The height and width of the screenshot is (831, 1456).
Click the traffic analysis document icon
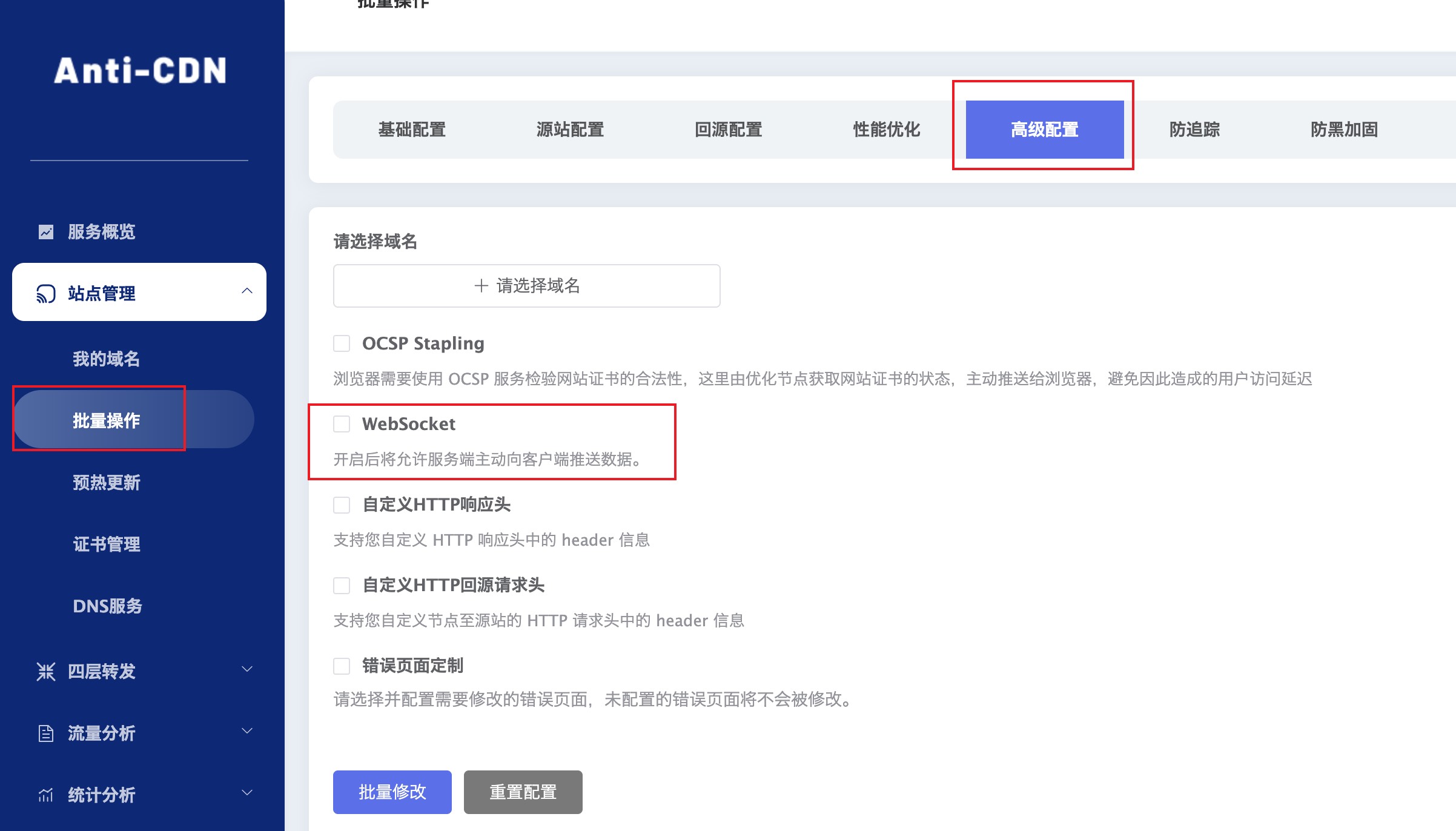point(46,733)
